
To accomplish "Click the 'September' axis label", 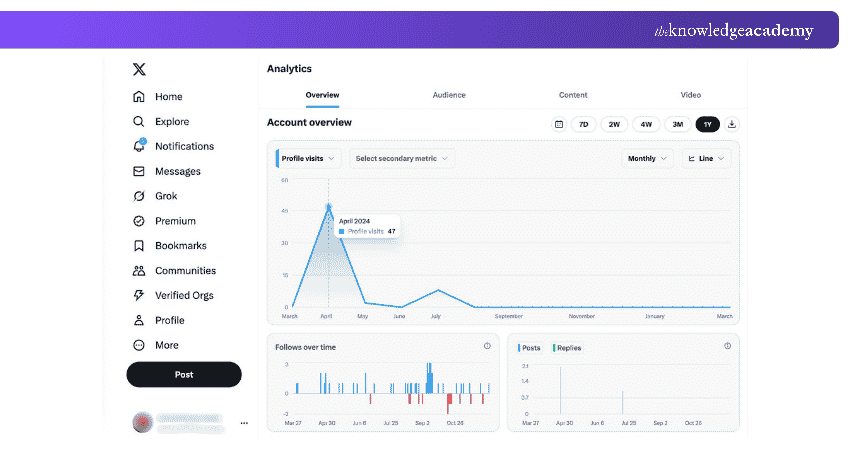I will 508,316.
